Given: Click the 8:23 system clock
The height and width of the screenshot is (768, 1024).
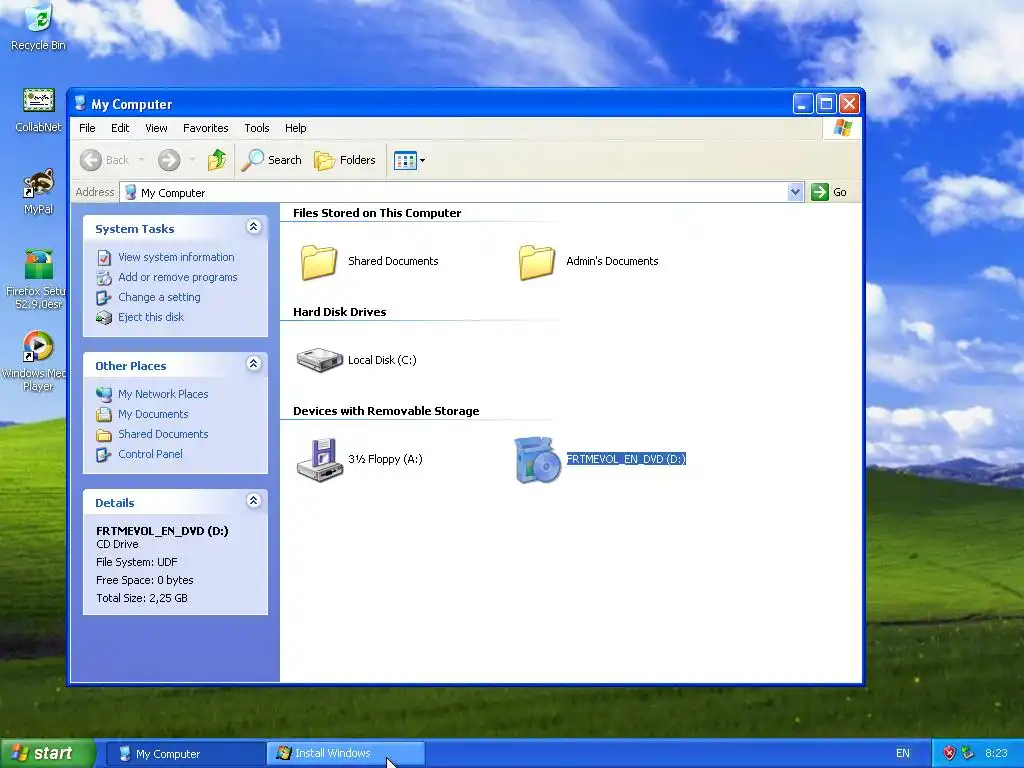Looking at the screenshot, I should pos(996,754).
